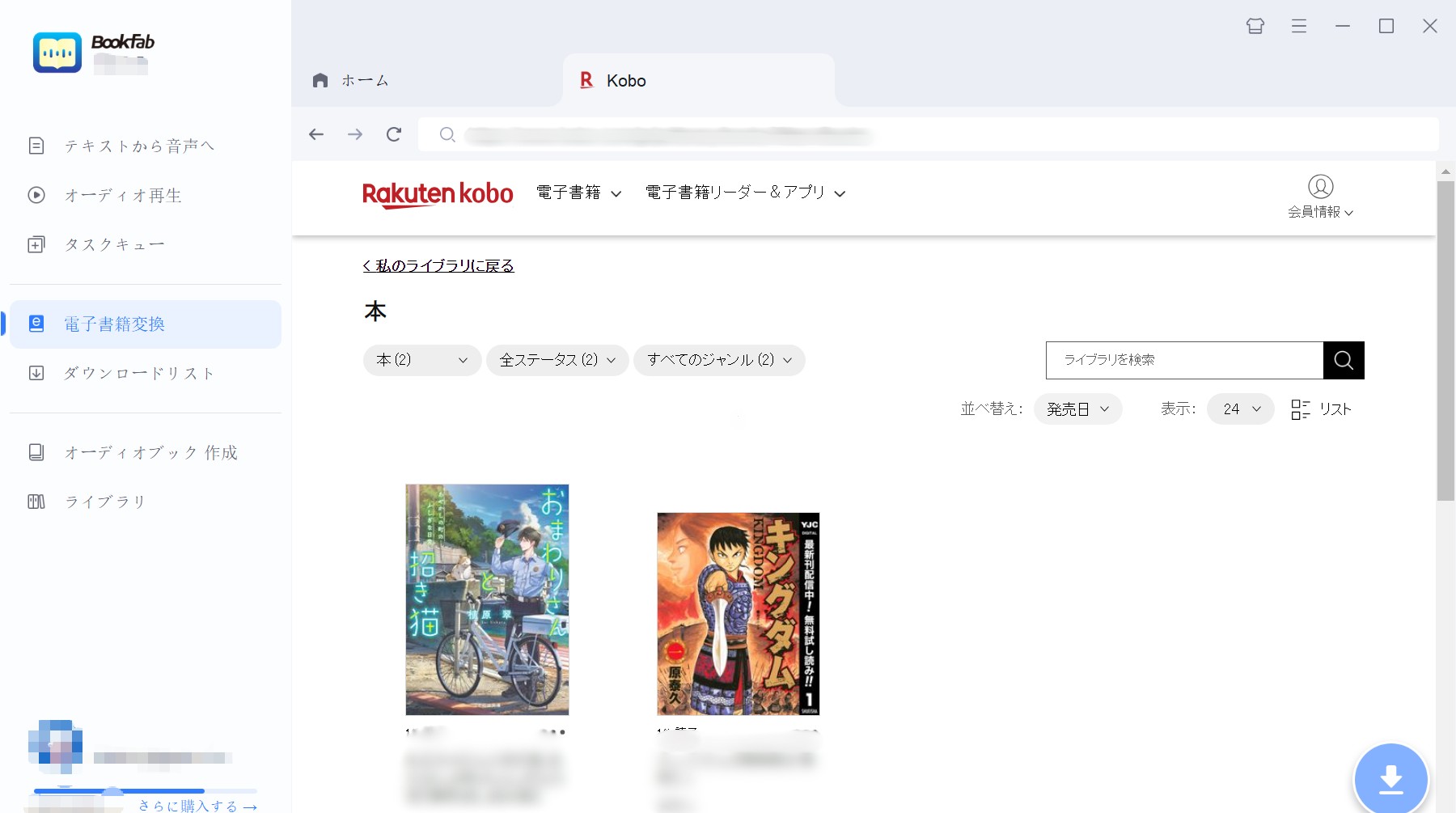Viewport: 1456px width, 813px height.
Task: Go forward with the right arrow button
Action: tap(355, 134)
